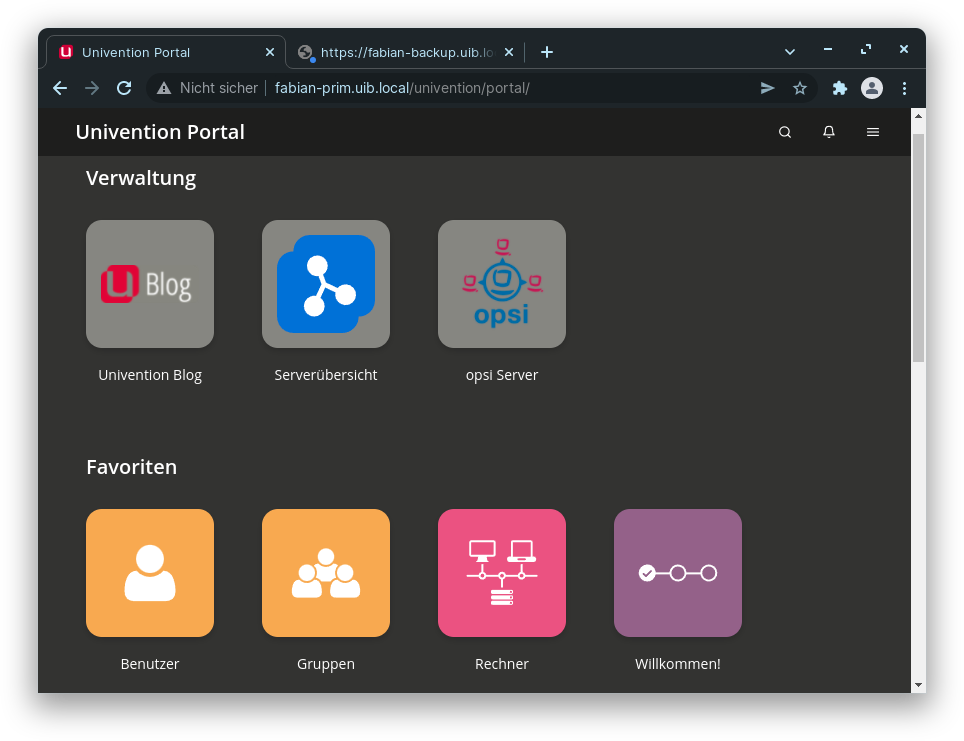The height and width of the screenshot is (741, 964).
Task: Select the Univention Portal browser tab
Action: (150, 52)
